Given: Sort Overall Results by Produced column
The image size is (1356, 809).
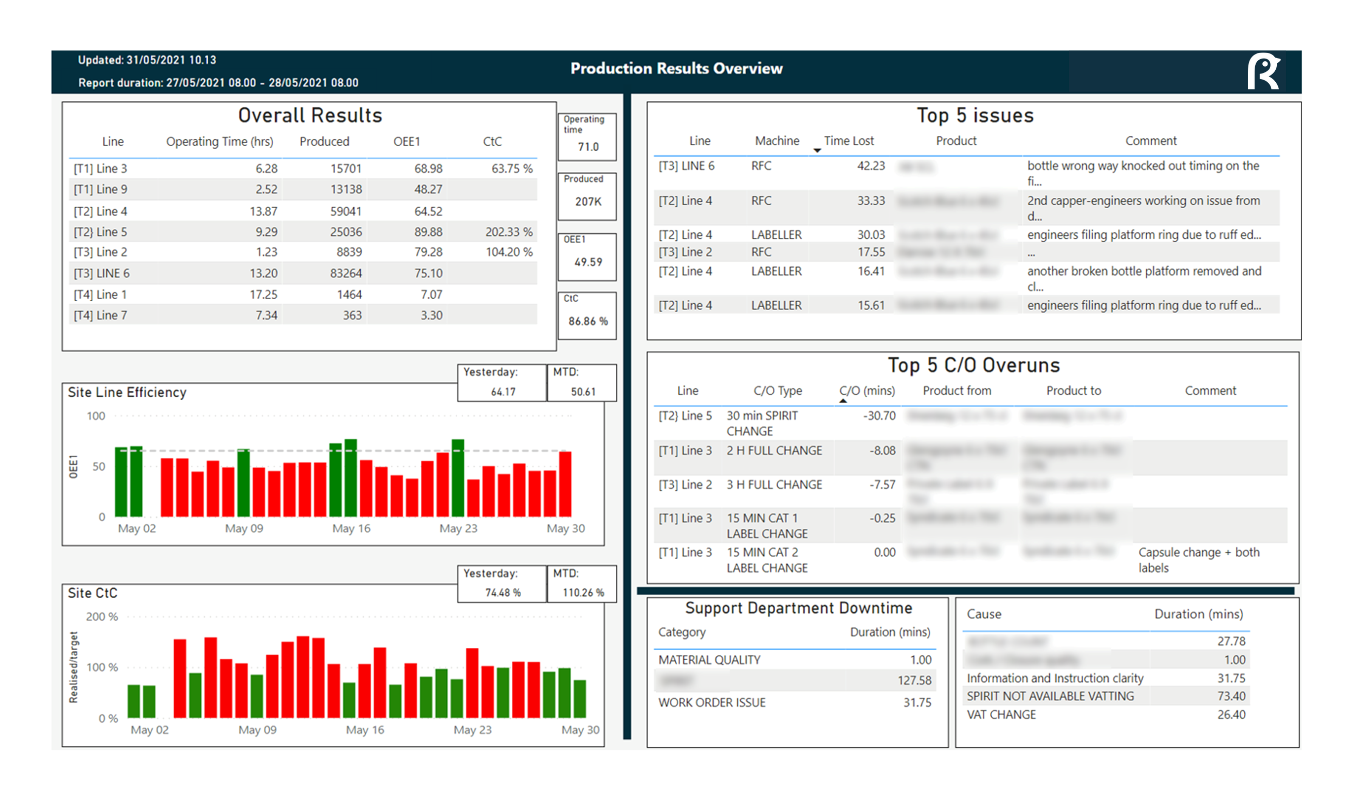Looking at the screenshot, I should click(x=325, y=142).
